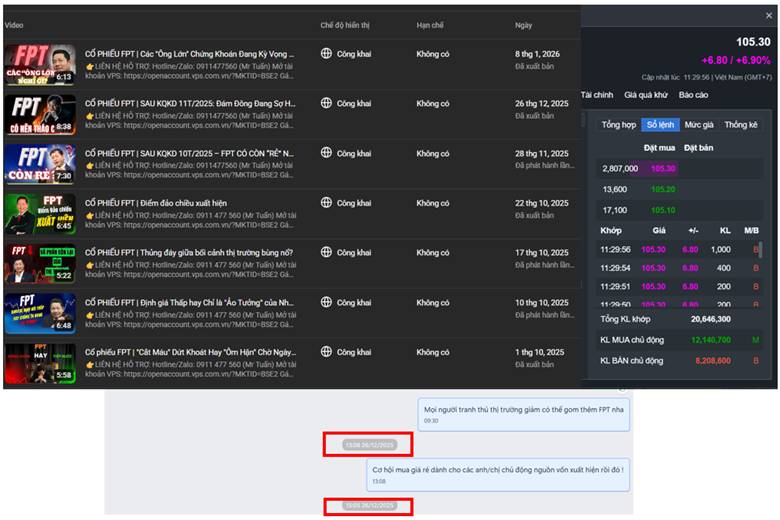Click the 'Video' column header
Image resolution: width=780 pixels, height=520 pixels.
[x=14, y=25]
